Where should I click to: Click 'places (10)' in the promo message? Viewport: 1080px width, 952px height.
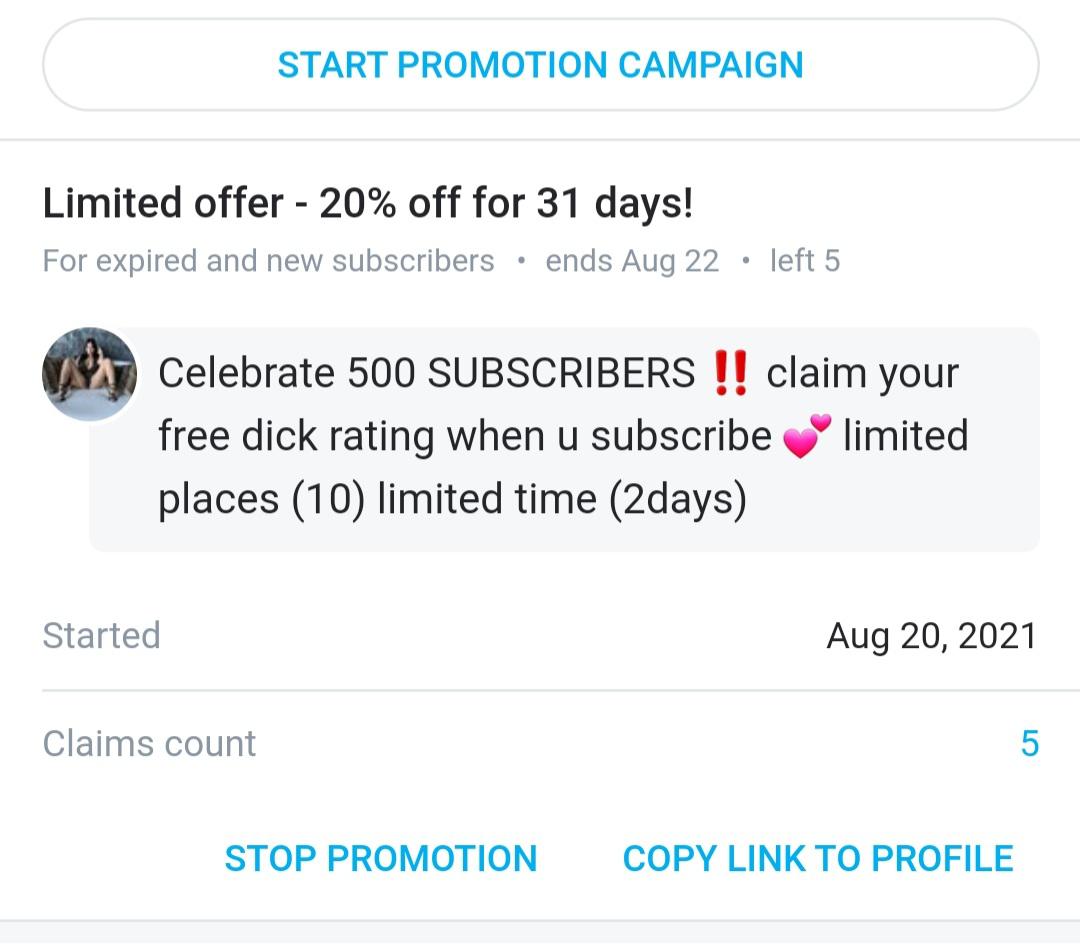click(x=260, y=498)
